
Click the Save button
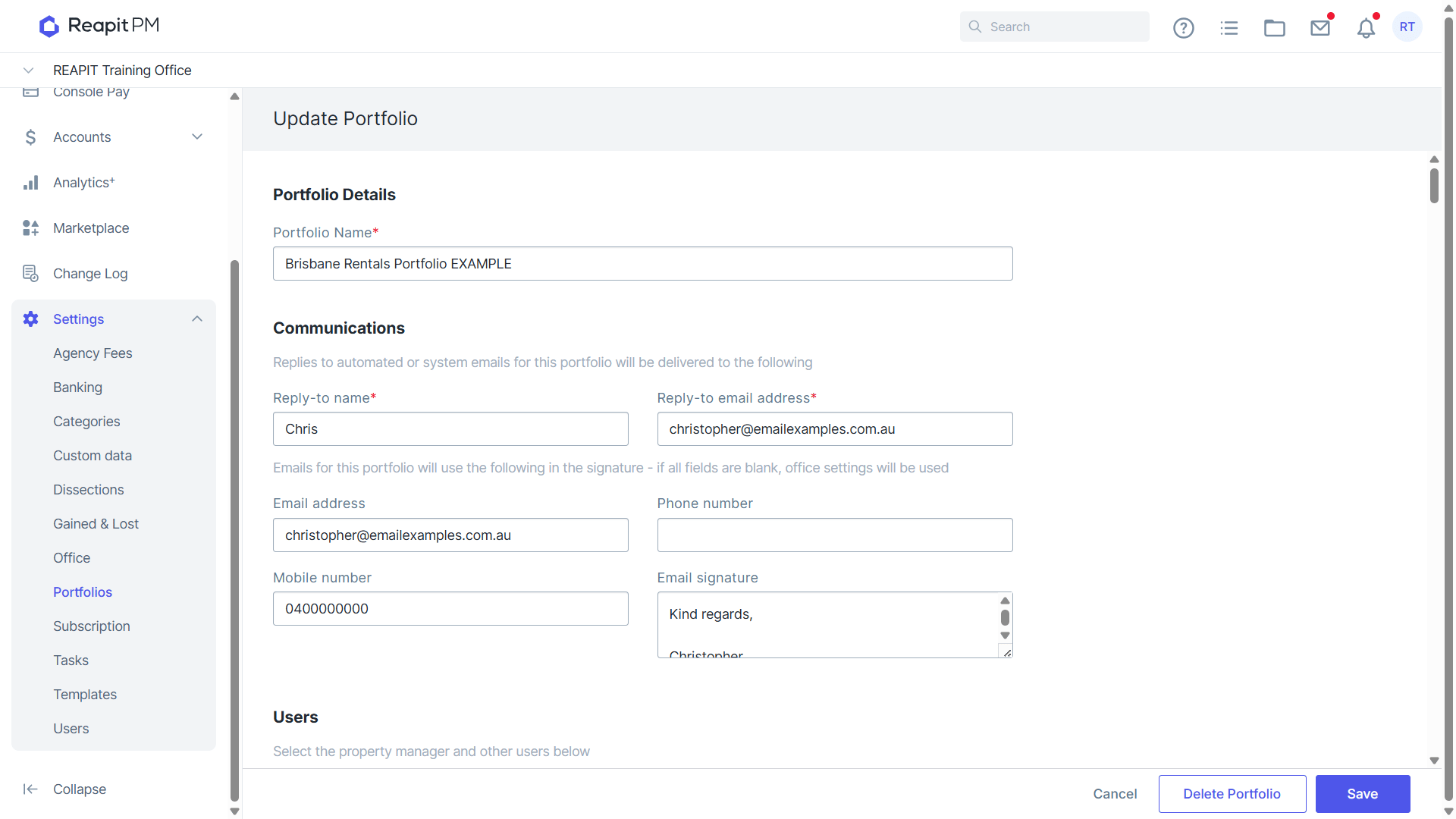point(1363,794)
